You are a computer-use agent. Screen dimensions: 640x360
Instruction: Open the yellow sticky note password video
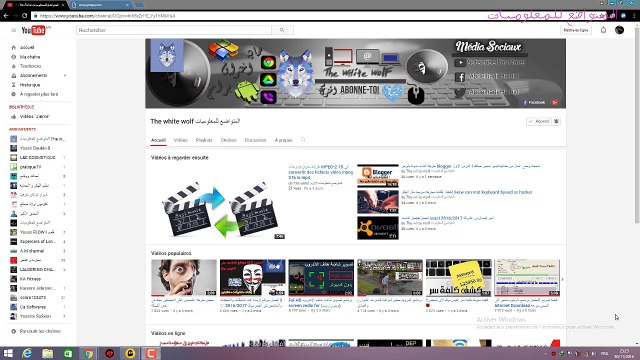(458, 278)
